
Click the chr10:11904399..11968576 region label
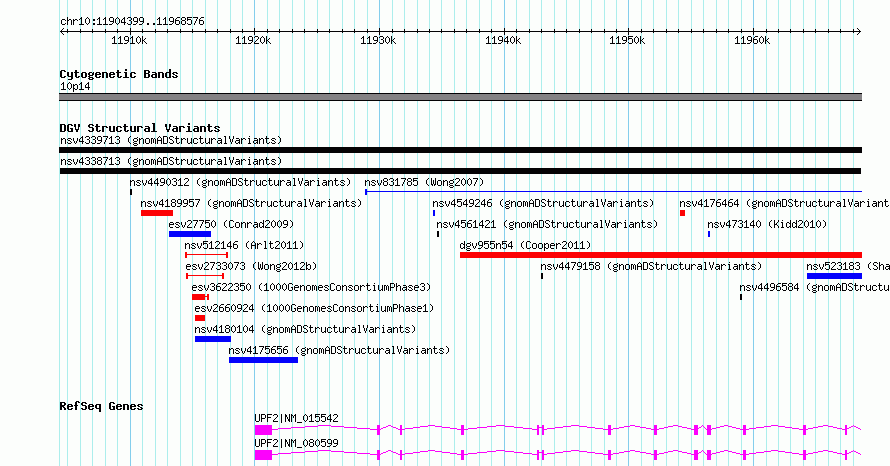[132, 22]
